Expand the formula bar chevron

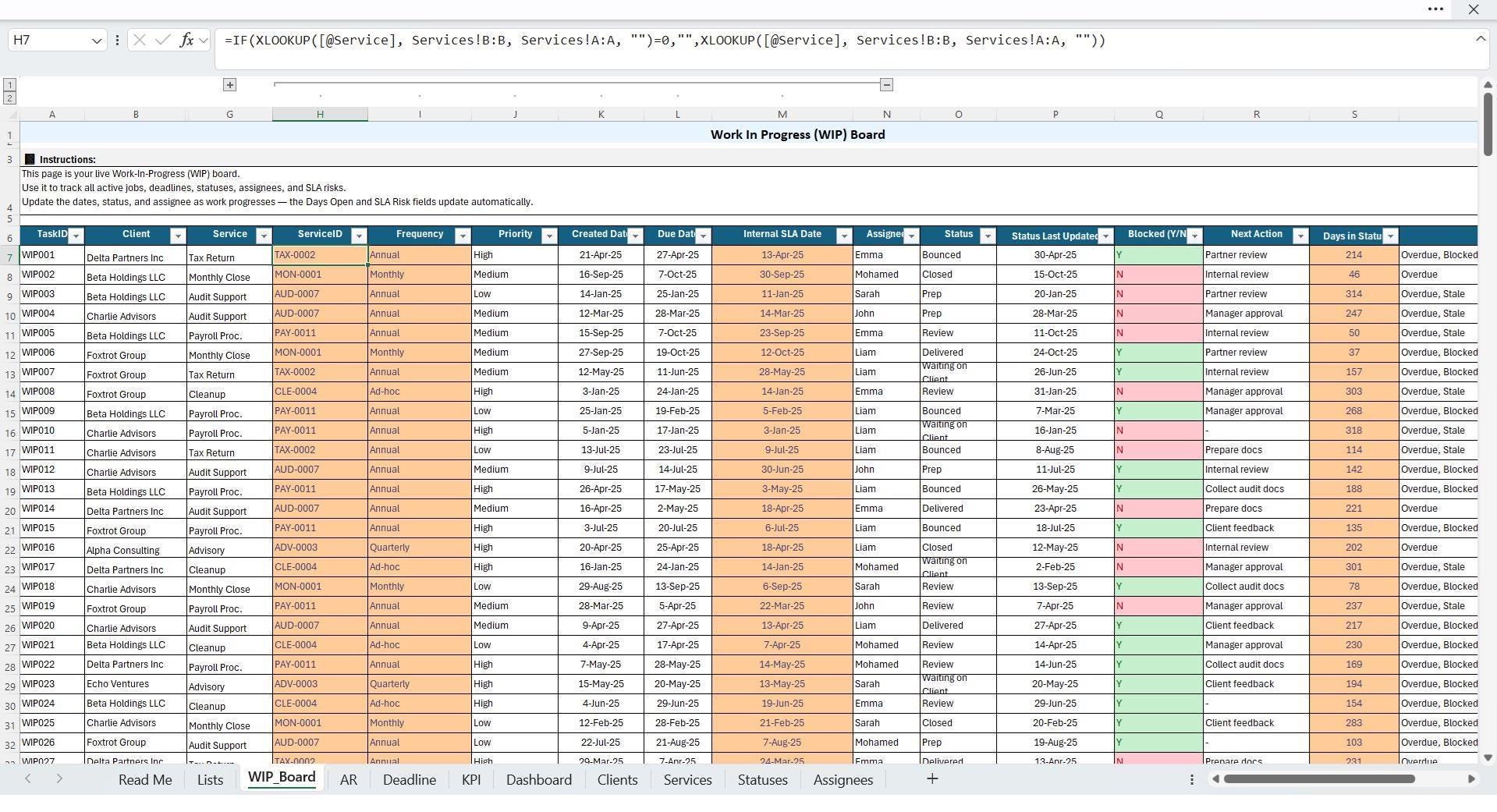pos(1481,39)
